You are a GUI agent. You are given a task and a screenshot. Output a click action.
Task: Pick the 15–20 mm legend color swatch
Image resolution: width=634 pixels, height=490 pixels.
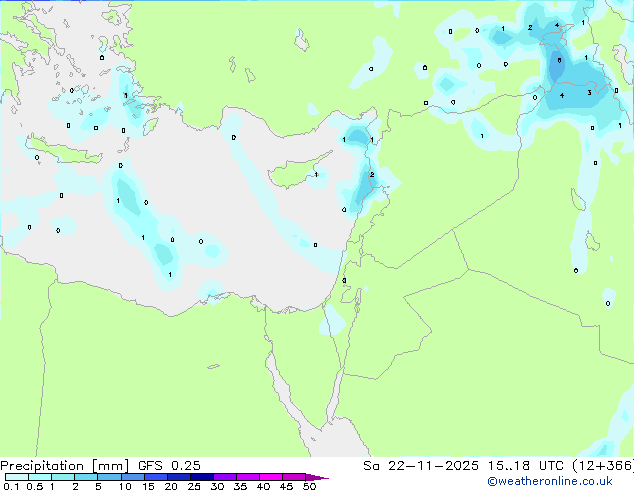pos(156,477)
